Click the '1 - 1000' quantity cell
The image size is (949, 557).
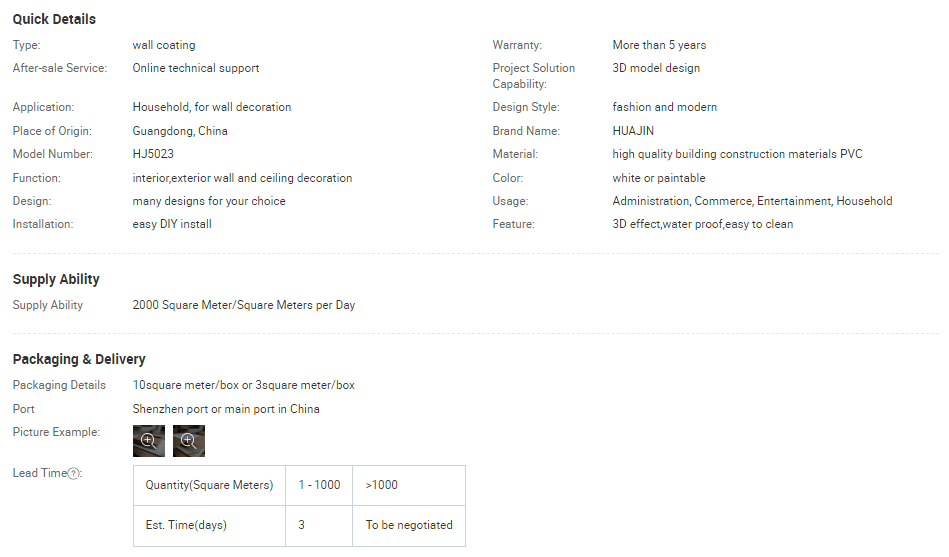[x=319, y=485]
